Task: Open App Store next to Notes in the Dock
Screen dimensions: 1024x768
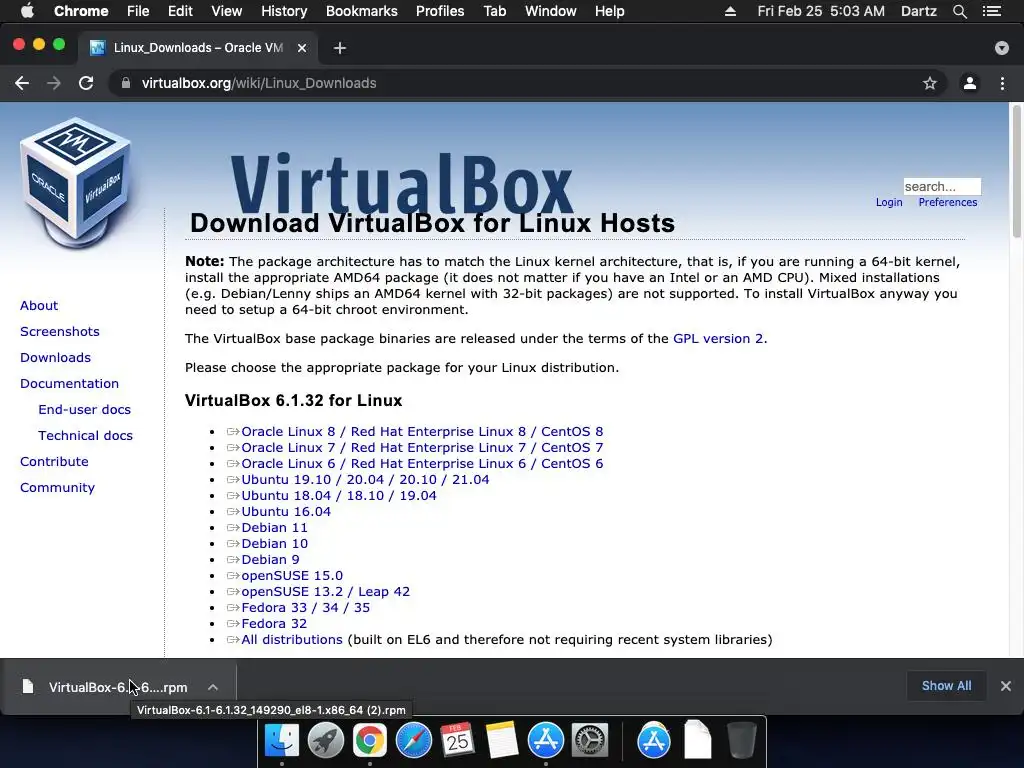Action: click(545, 741)
